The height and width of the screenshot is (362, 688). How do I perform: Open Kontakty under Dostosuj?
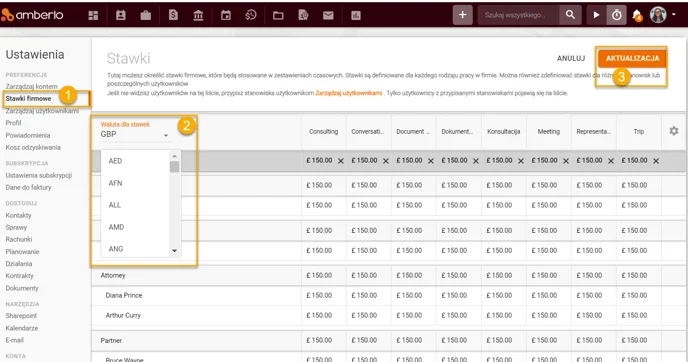pyautogui.click(x=18, y=215)
